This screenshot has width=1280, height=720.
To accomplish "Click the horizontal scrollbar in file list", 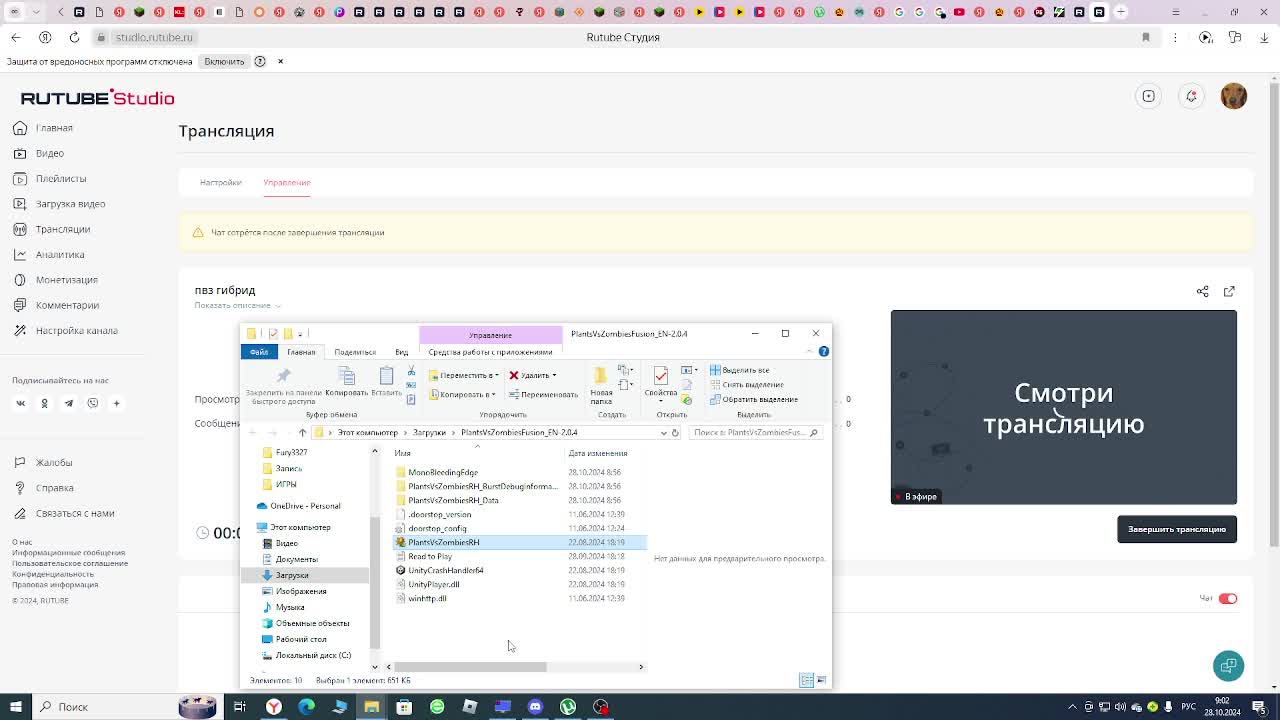I will coord(470,667).
